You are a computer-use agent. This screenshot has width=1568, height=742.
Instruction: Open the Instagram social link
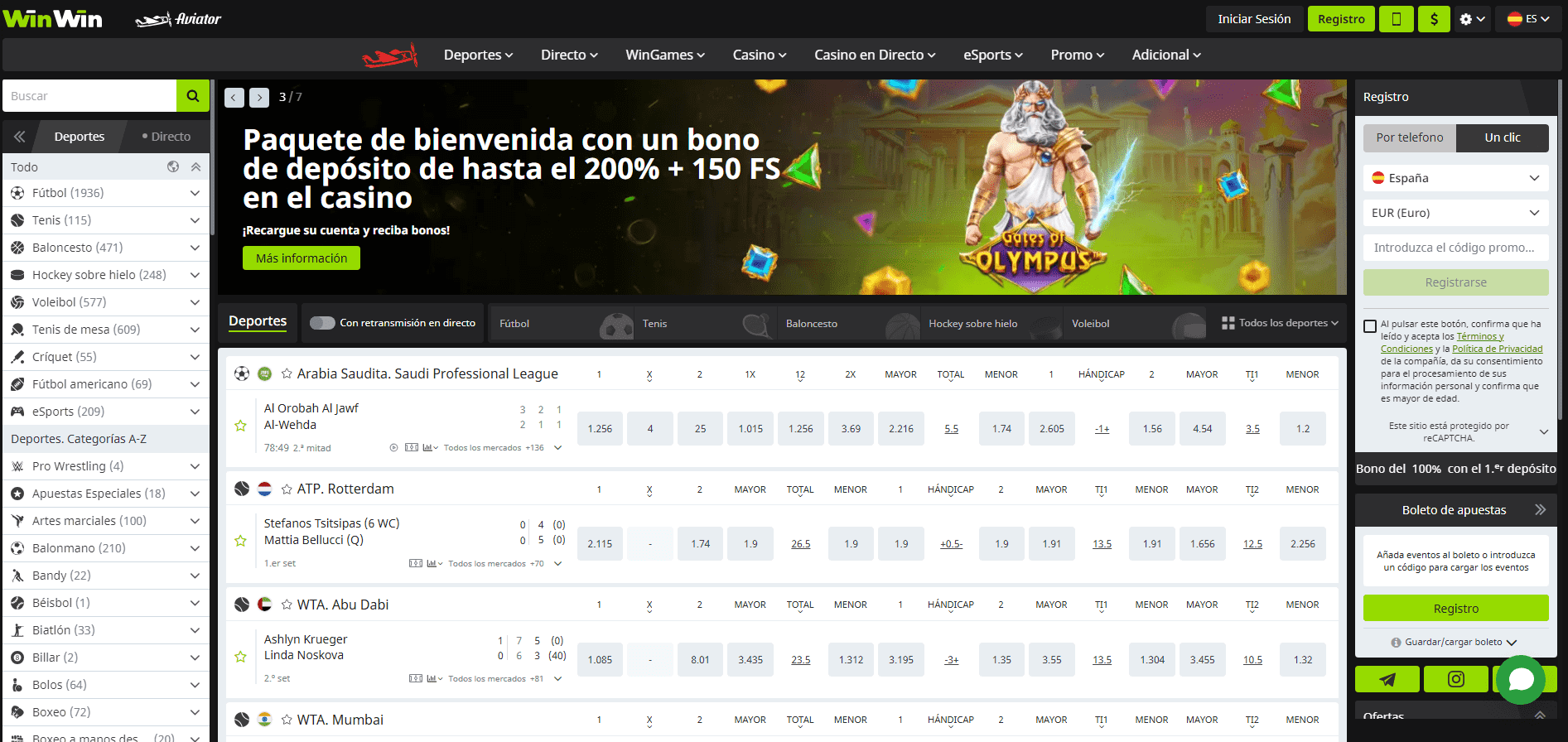[1456, 679]
